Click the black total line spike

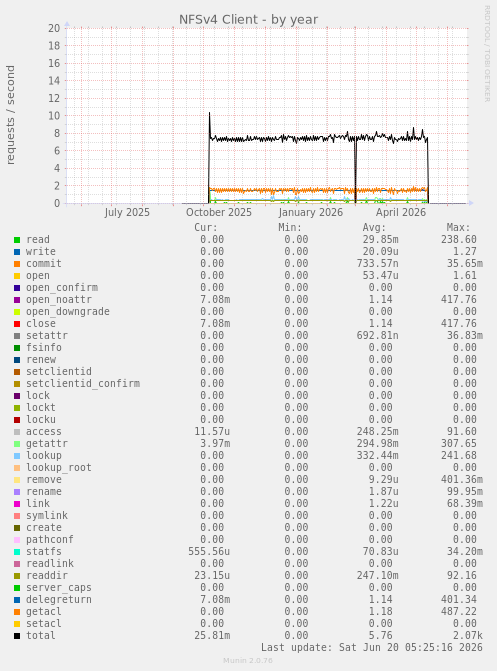pos(209,114)
